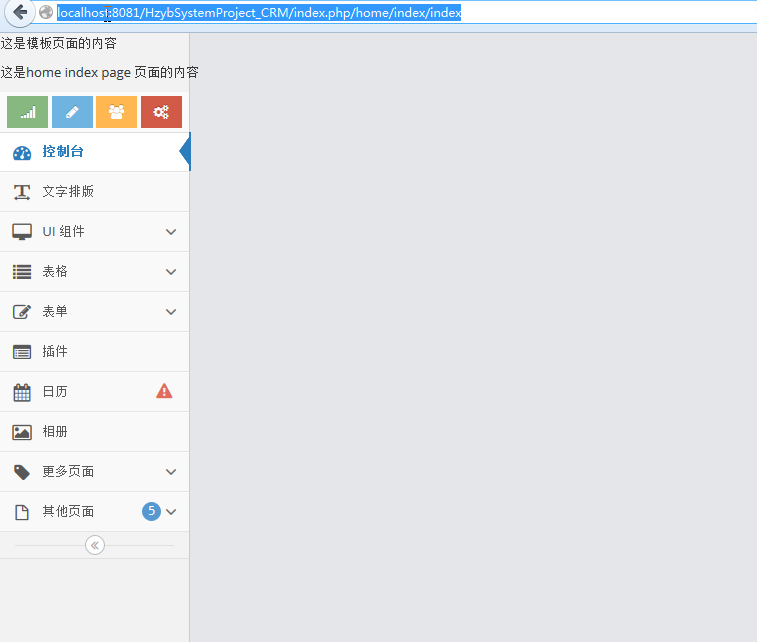Expand the 更多页面 submenu chevron
Viewport: 757px width, 642px height.
171,472
